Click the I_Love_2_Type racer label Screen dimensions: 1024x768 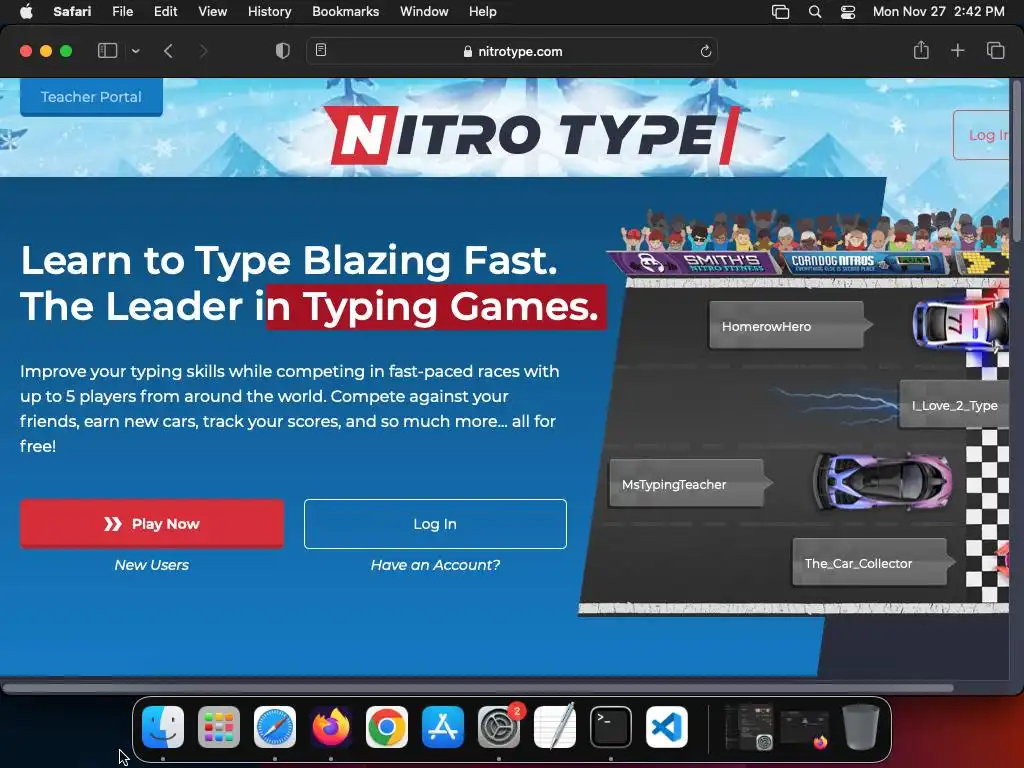pyautogui.click(x=954, y=405)
